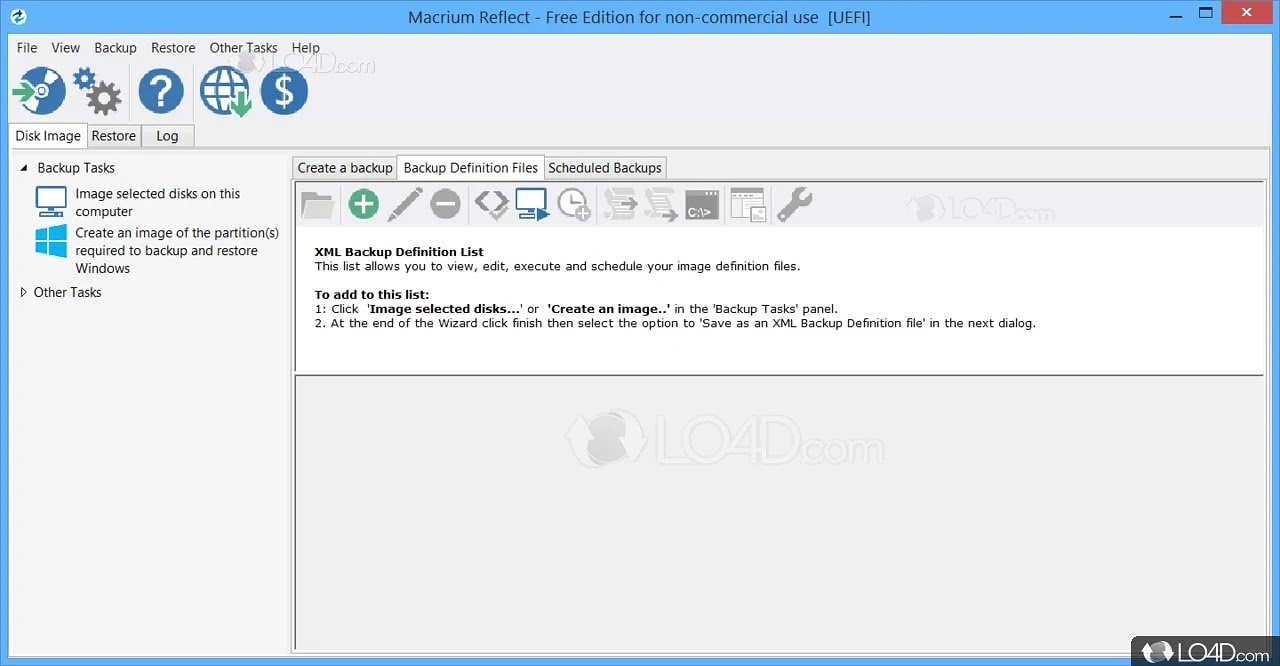Viewport: 1280px width, 666px height.
Task: Click Image selected disks on this computer
Action: pos(158,202)
